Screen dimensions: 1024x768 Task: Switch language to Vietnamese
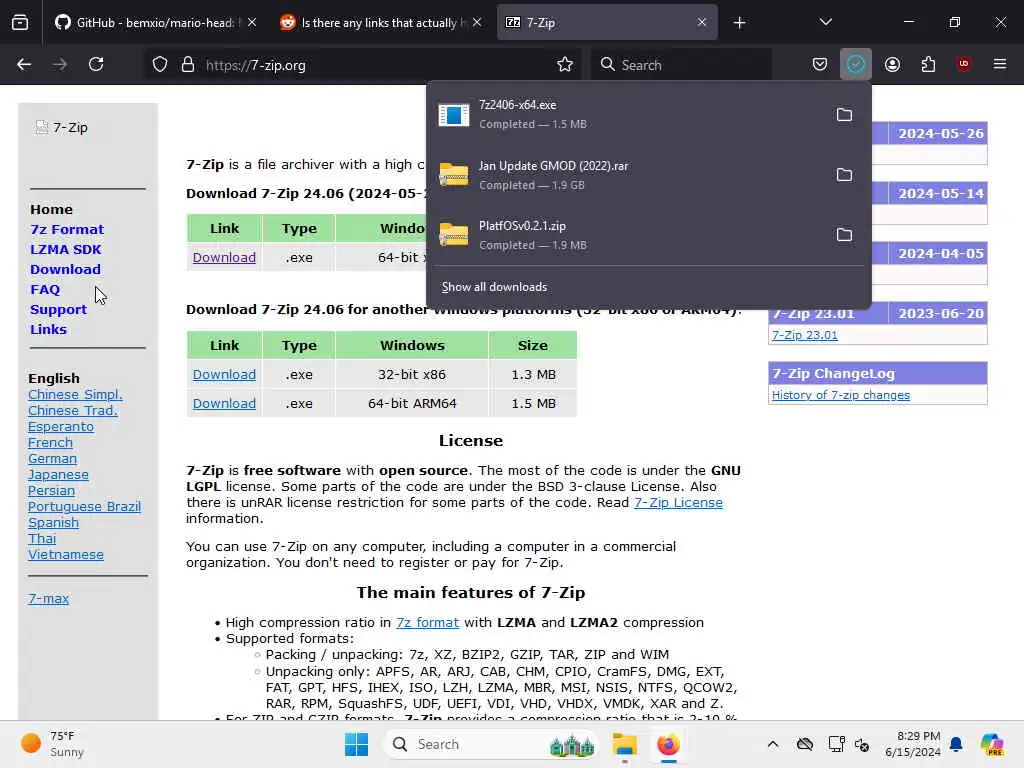(x=65, y=554)
